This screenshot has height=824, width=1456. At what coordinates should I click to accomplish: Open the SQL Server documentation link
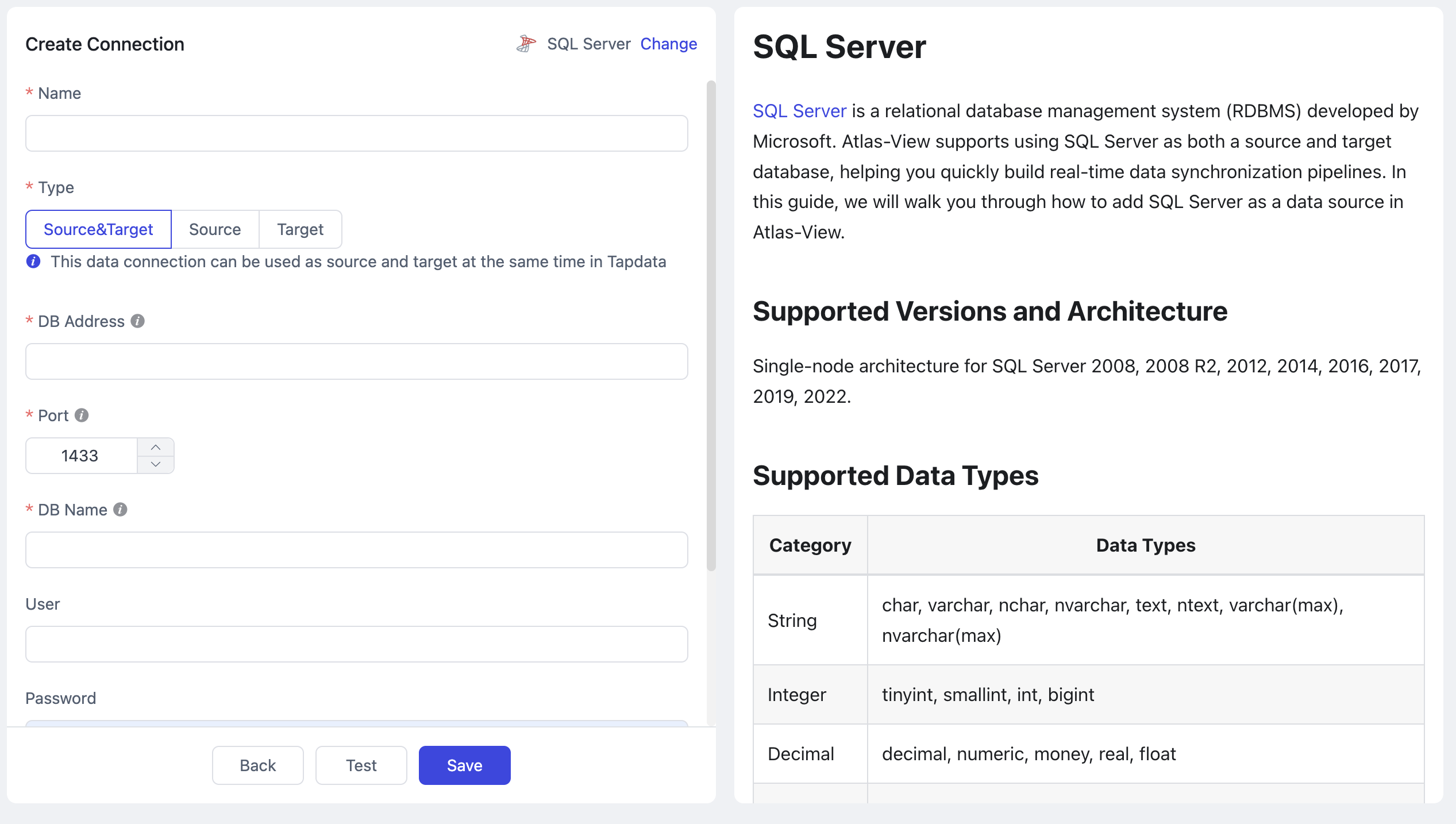tap(799, 111)
